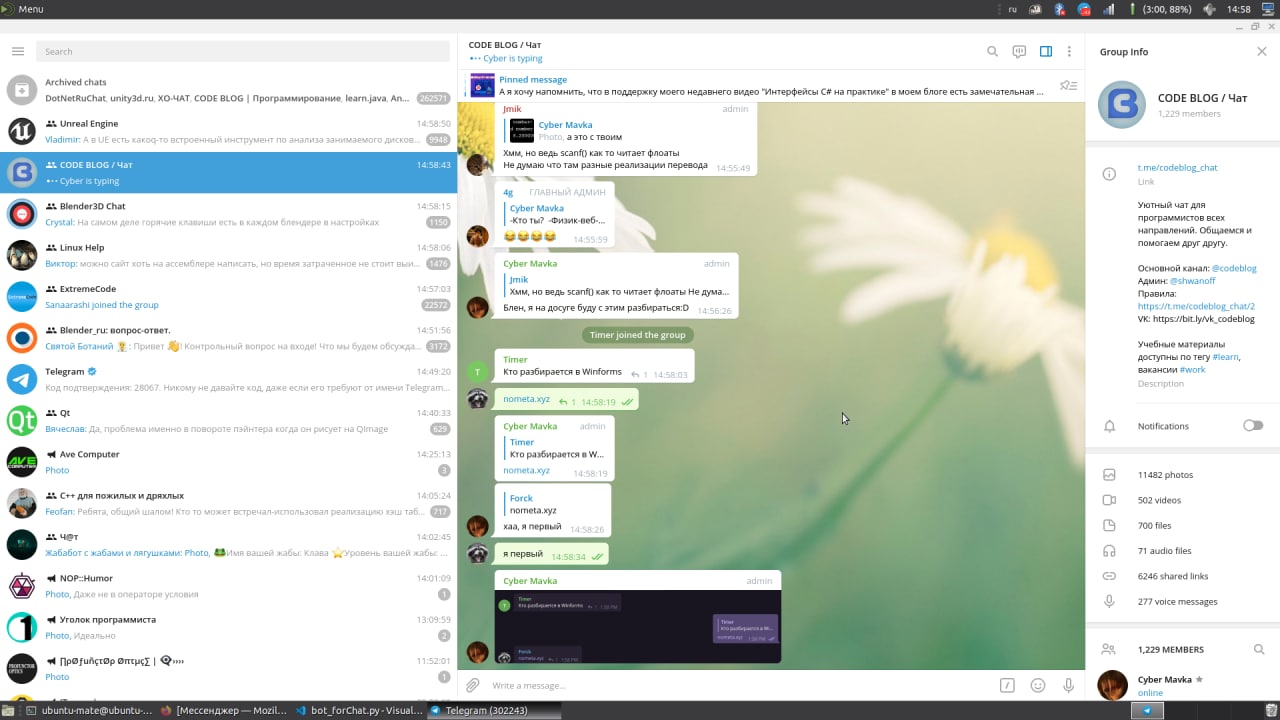
Task: Click Cyber Mavka in members list
Action: pyautogui.click(x=1183, y=685)
